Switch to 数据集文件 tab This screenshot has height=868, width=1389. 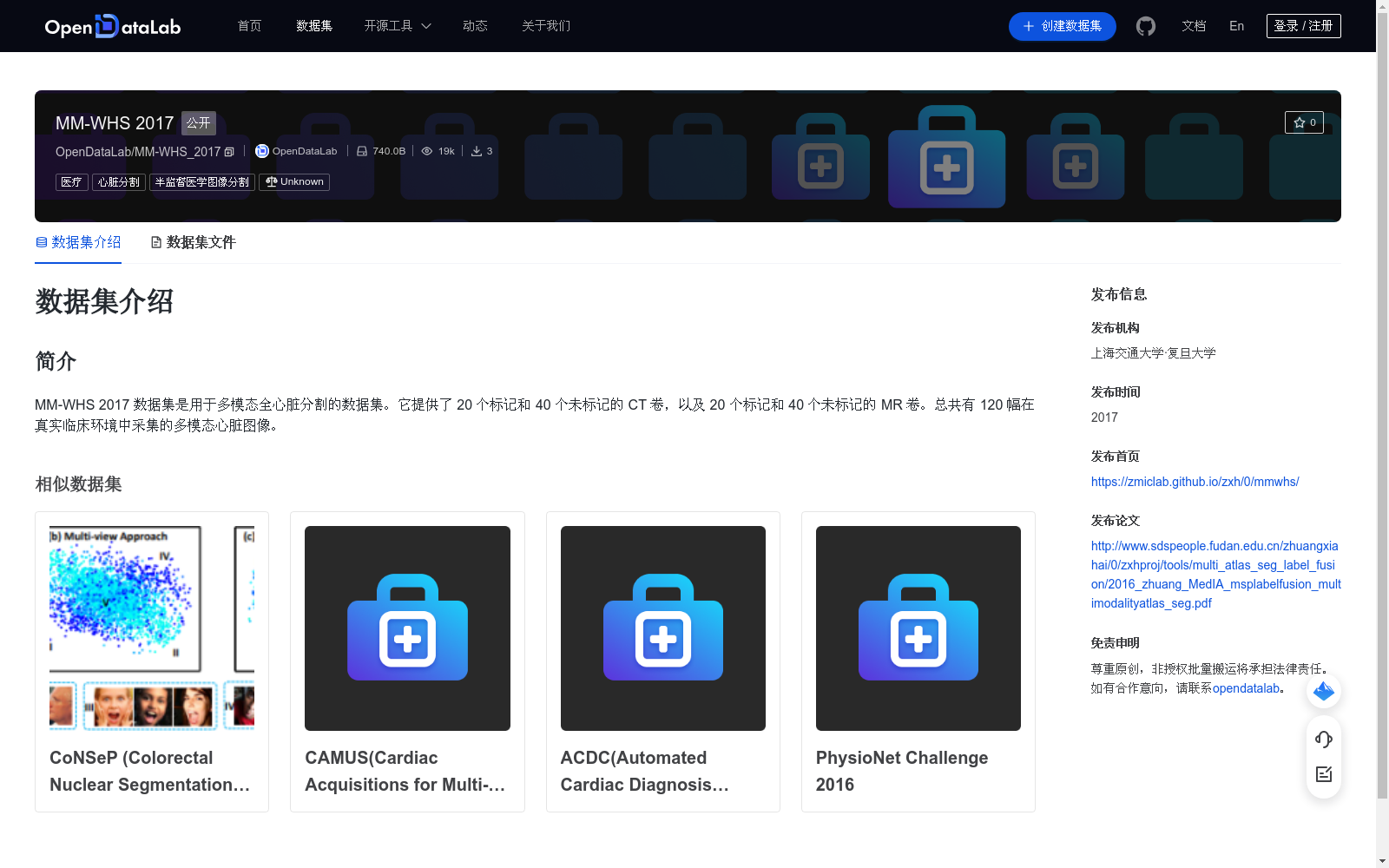[193, 242]
